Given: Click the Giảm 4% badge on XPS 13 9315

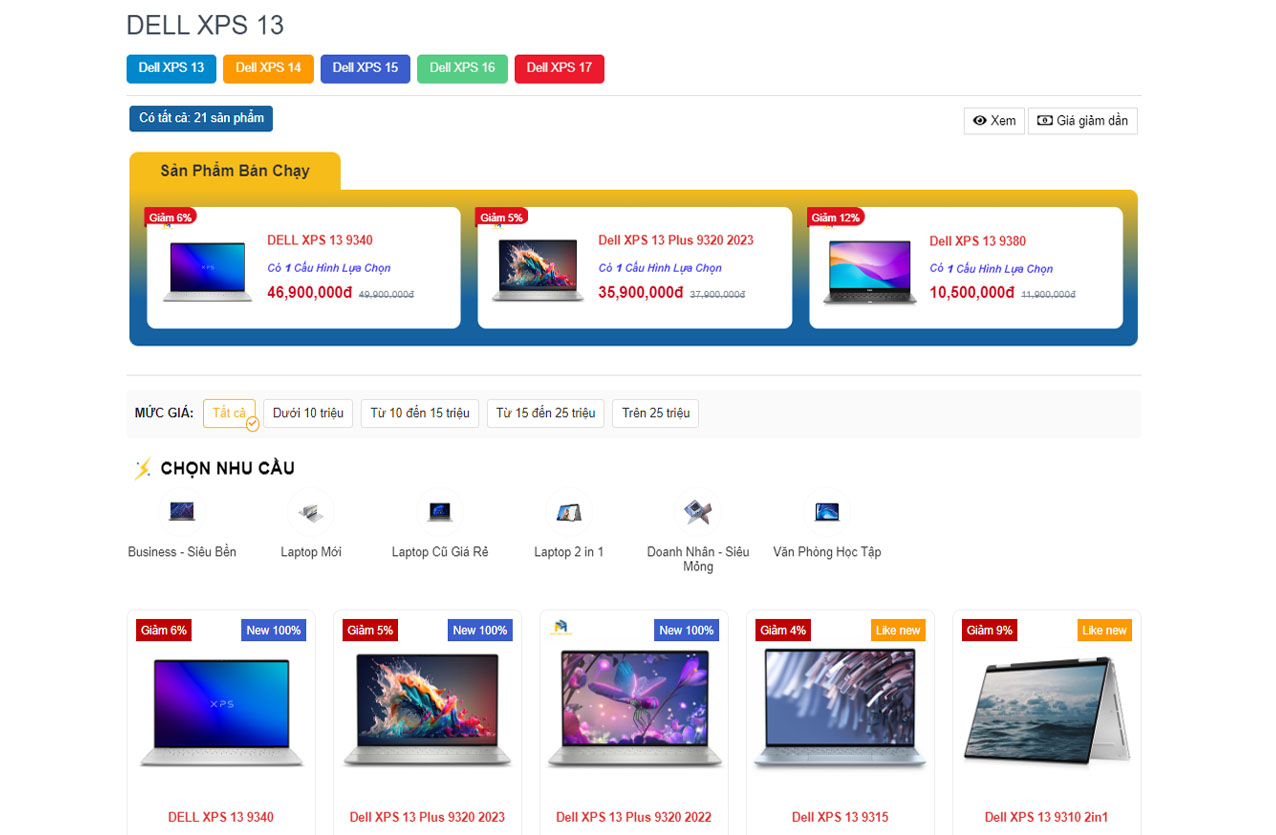Looking at the screenshot, I should coord(783,630).
